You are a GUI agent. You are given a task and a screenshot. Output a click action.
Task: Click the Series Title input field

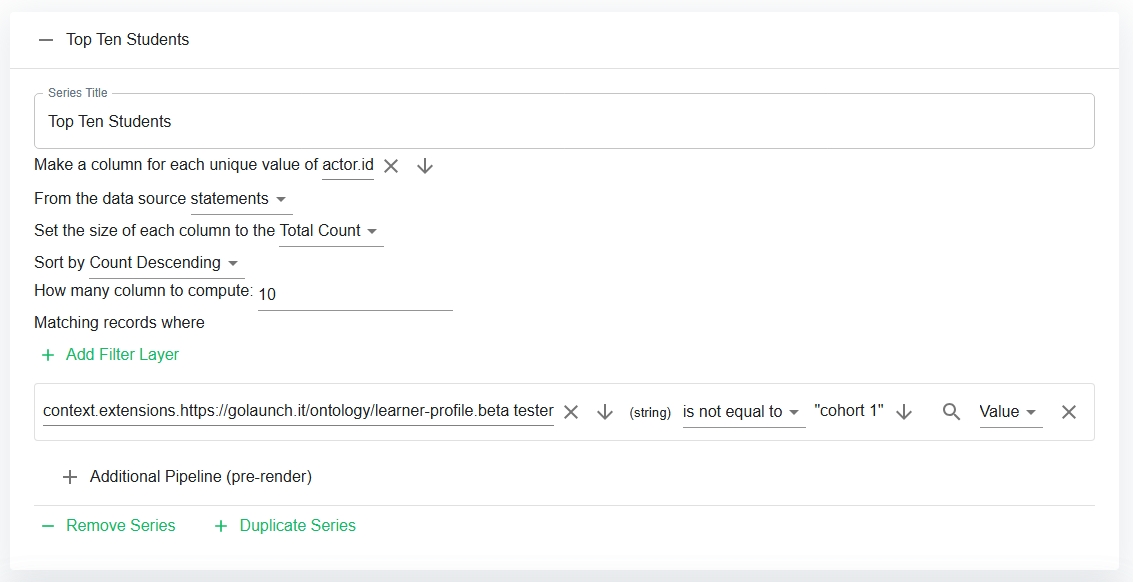tap(565, 122)
